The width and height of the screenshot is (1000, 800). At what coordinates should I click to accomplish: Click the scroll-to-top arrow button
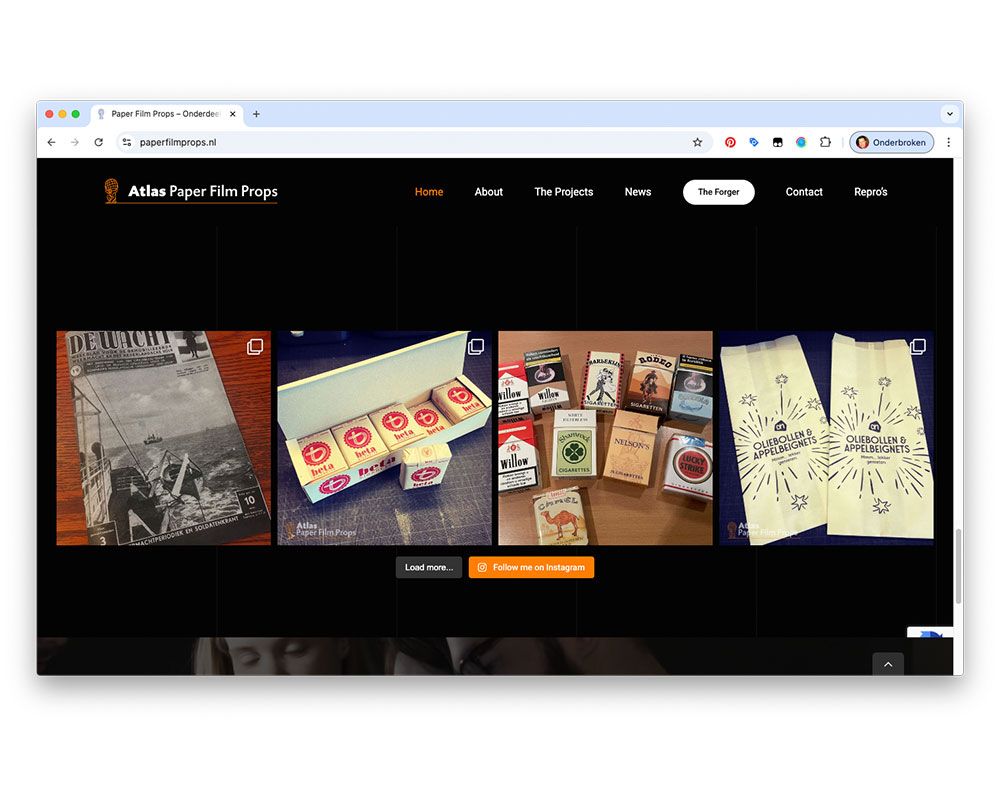tap(887, 664)
